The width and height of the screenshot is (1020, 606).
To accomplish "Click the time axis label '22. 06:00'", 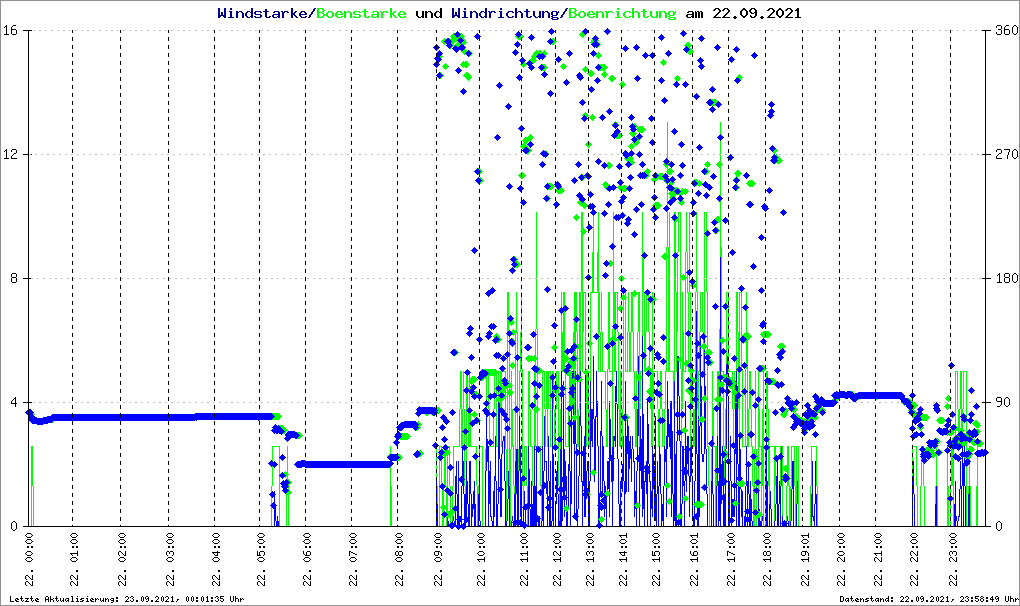I will tap(306, 560).
